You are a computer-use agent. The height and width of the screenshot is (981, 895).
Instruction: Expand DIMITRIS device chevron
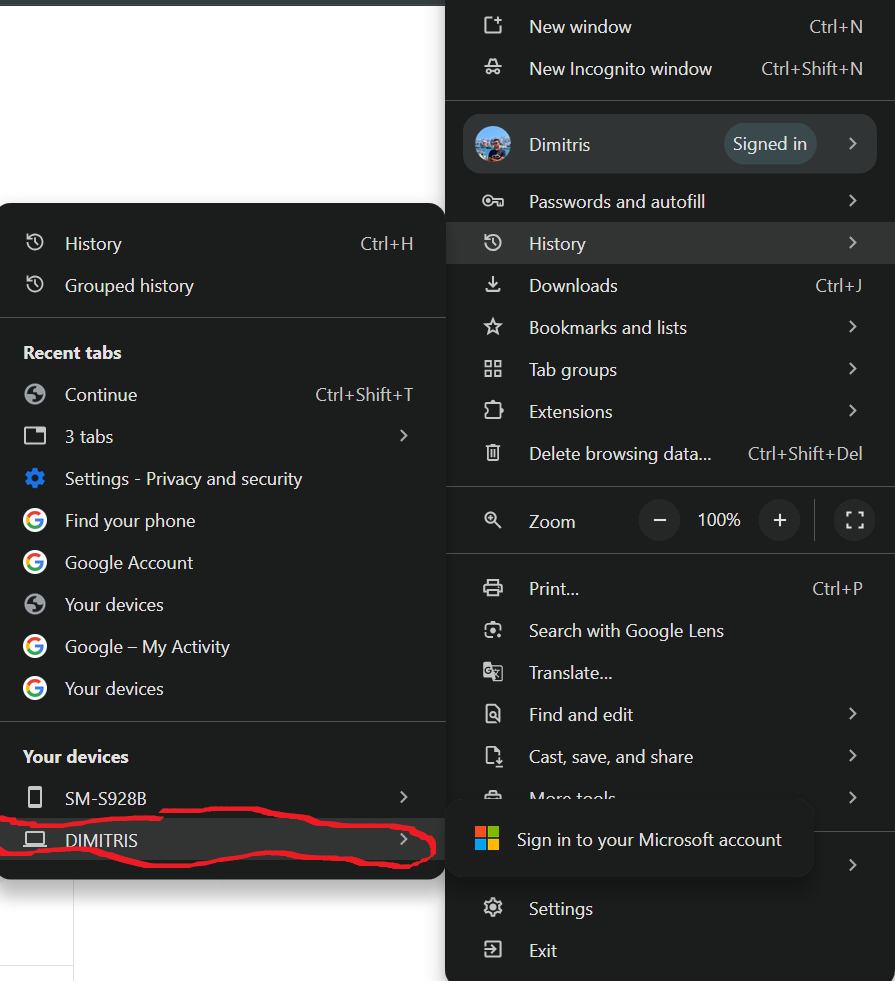(403, 839)
